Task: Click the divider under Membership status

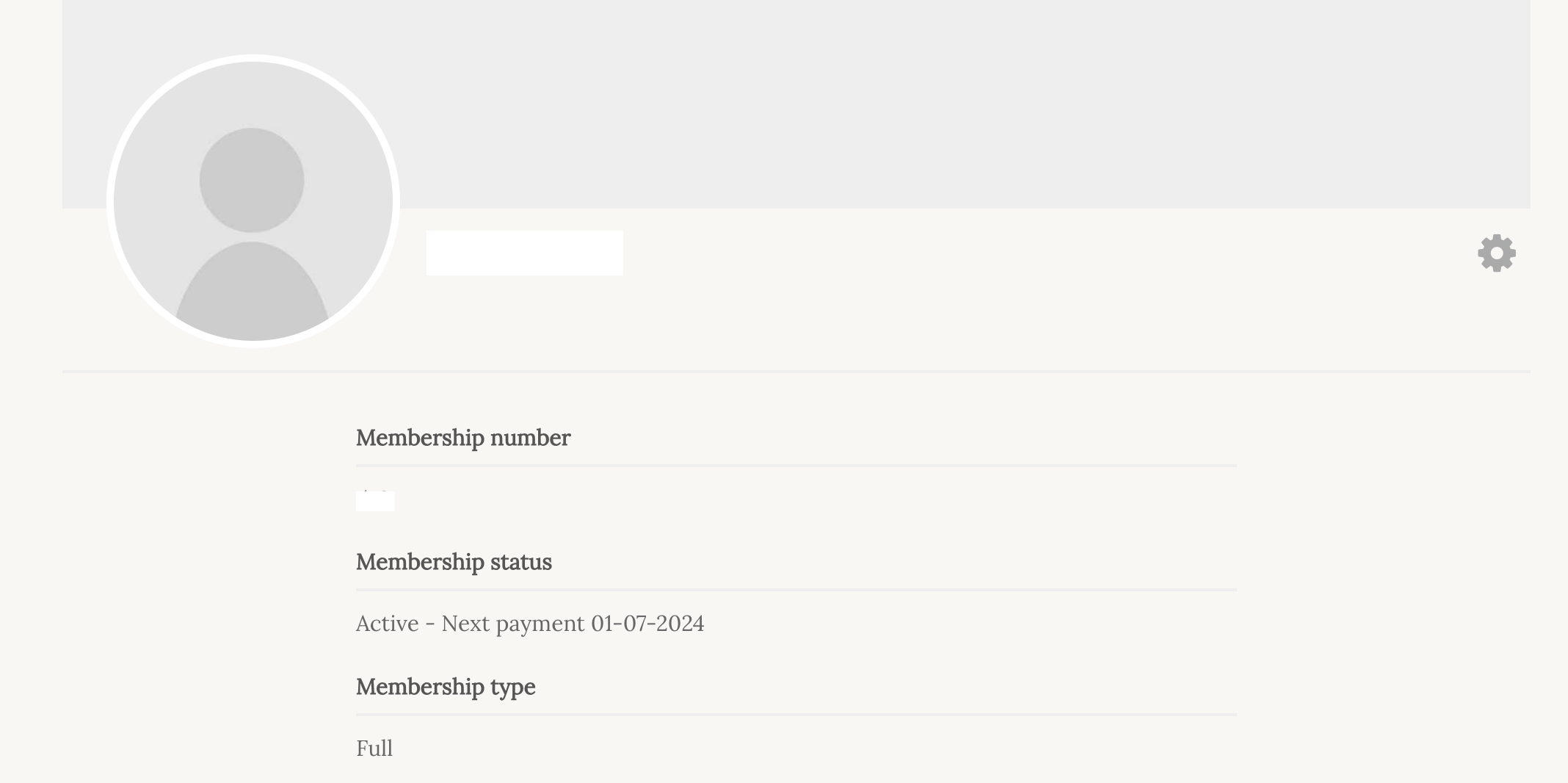Action: [x=796, y=590]
